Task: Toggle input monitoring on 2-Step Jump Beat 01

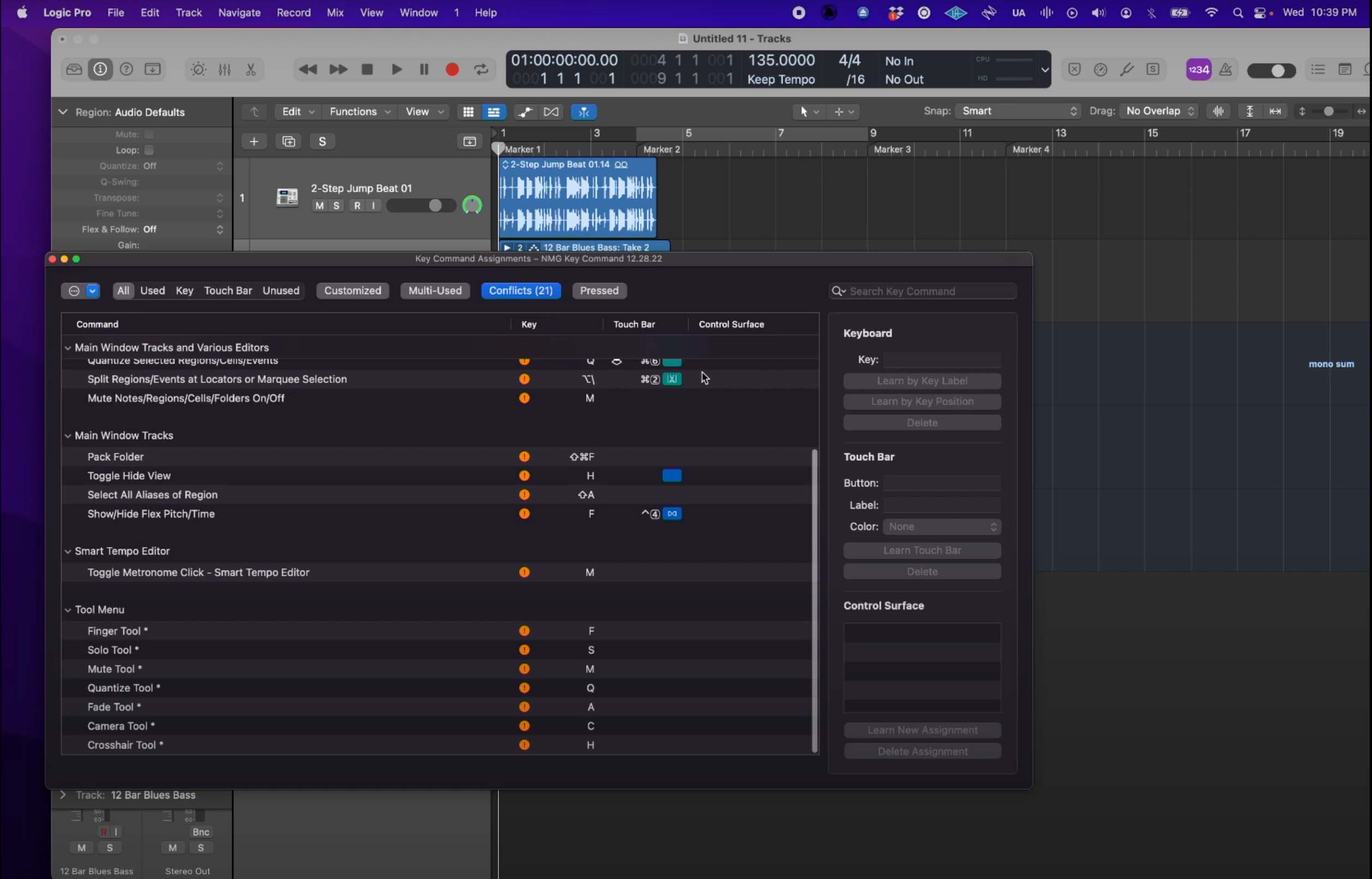Action: pyautogui.click(x=374, y=205)
